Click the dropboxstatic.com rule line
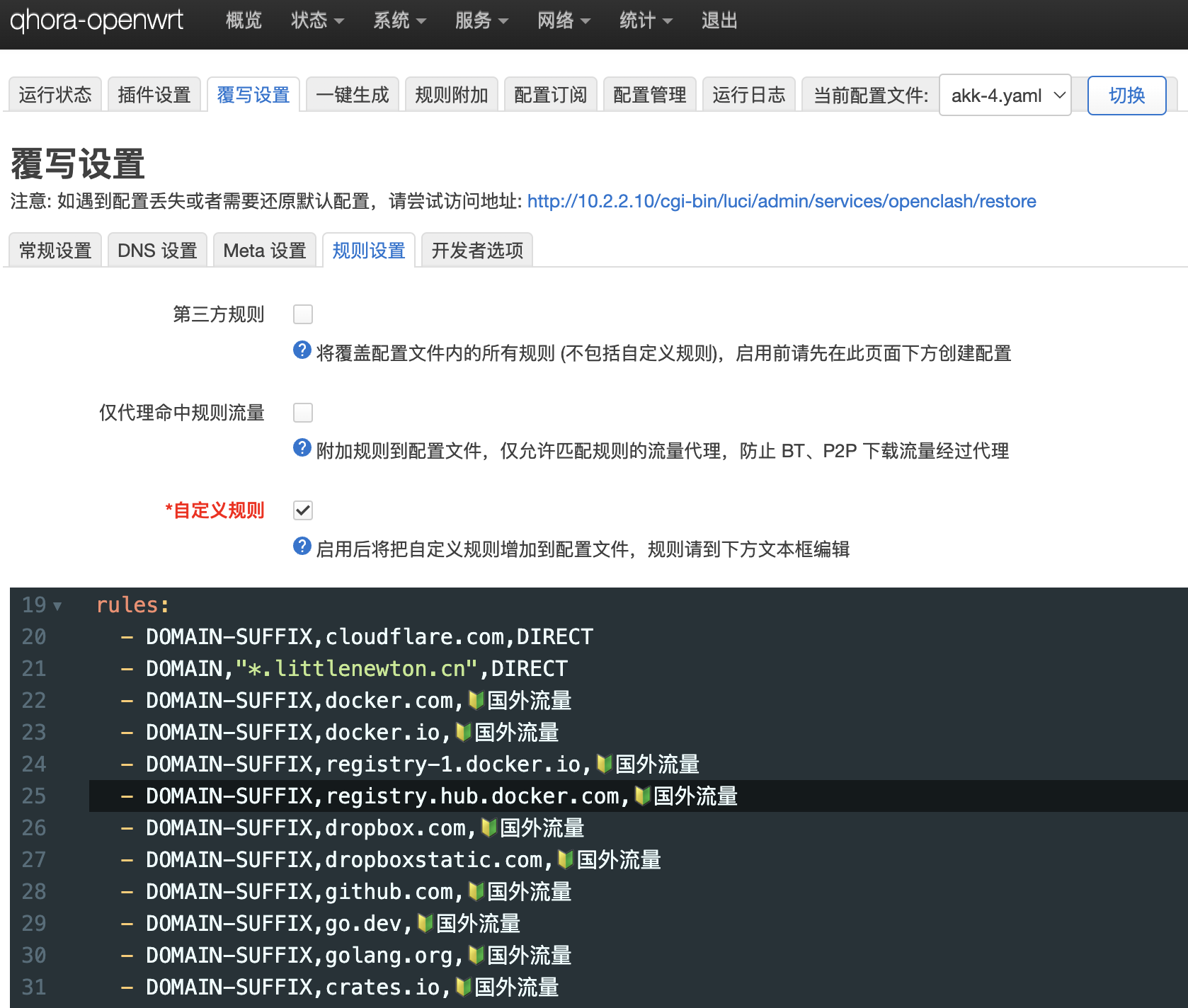 click(x=391, y=860)
